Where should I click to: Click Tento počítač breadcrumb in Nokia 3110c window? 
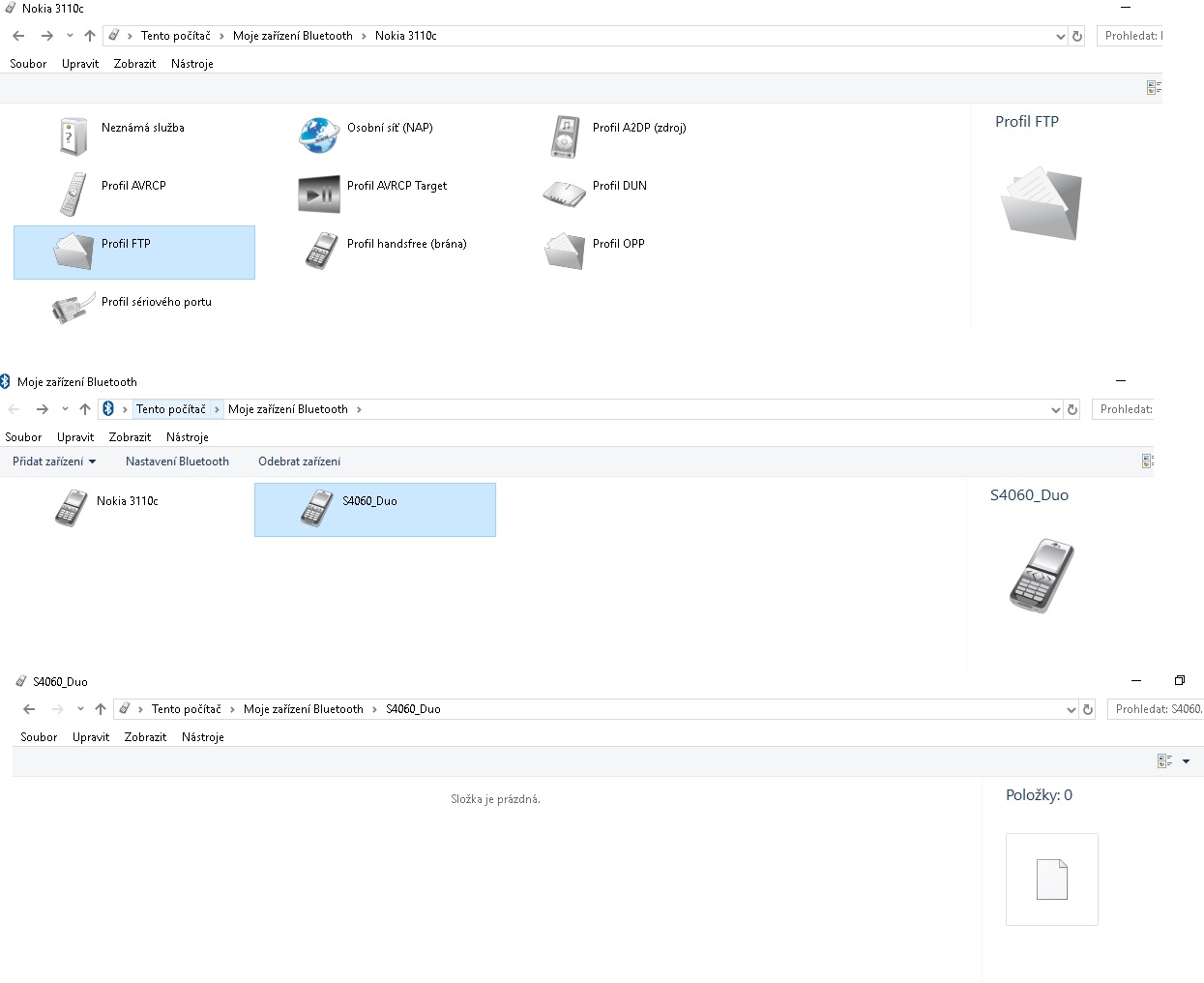[176, 36]
